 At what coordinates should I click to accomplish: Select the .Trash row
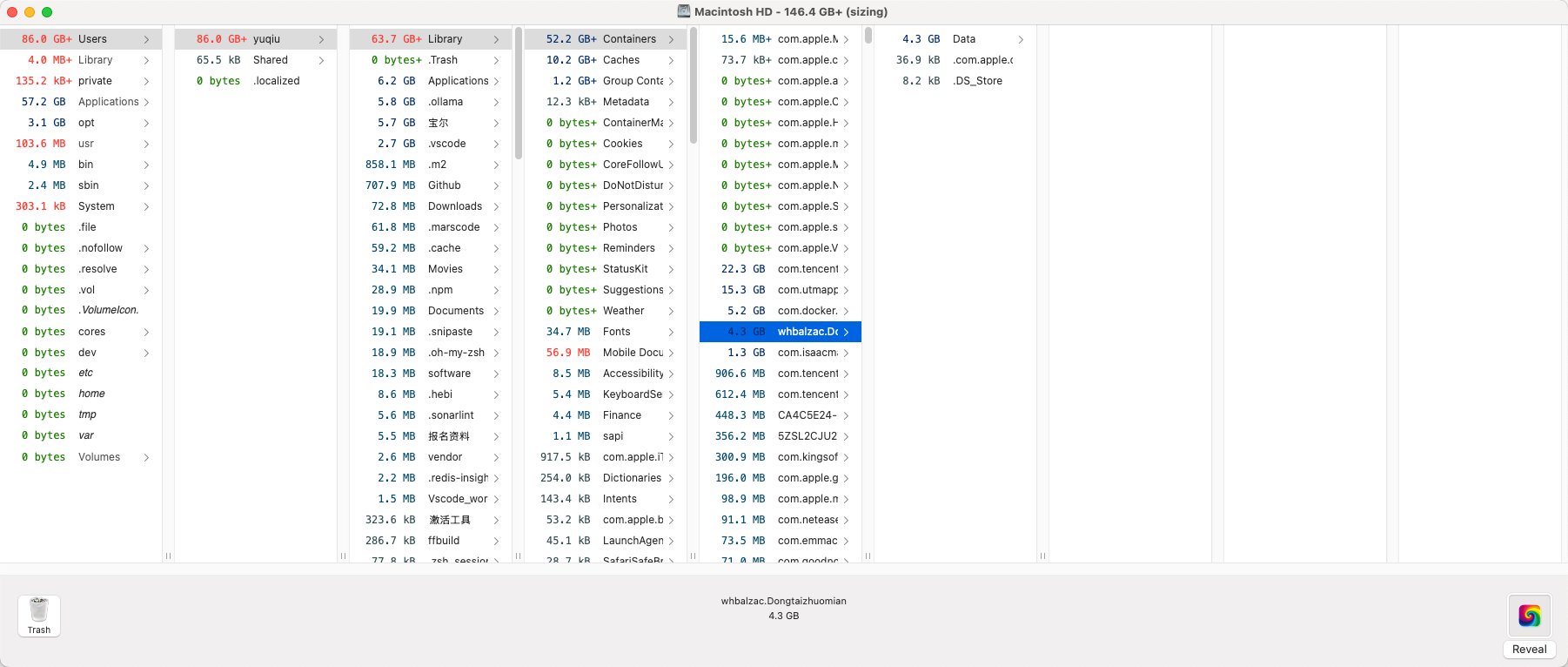click(431, 60)
